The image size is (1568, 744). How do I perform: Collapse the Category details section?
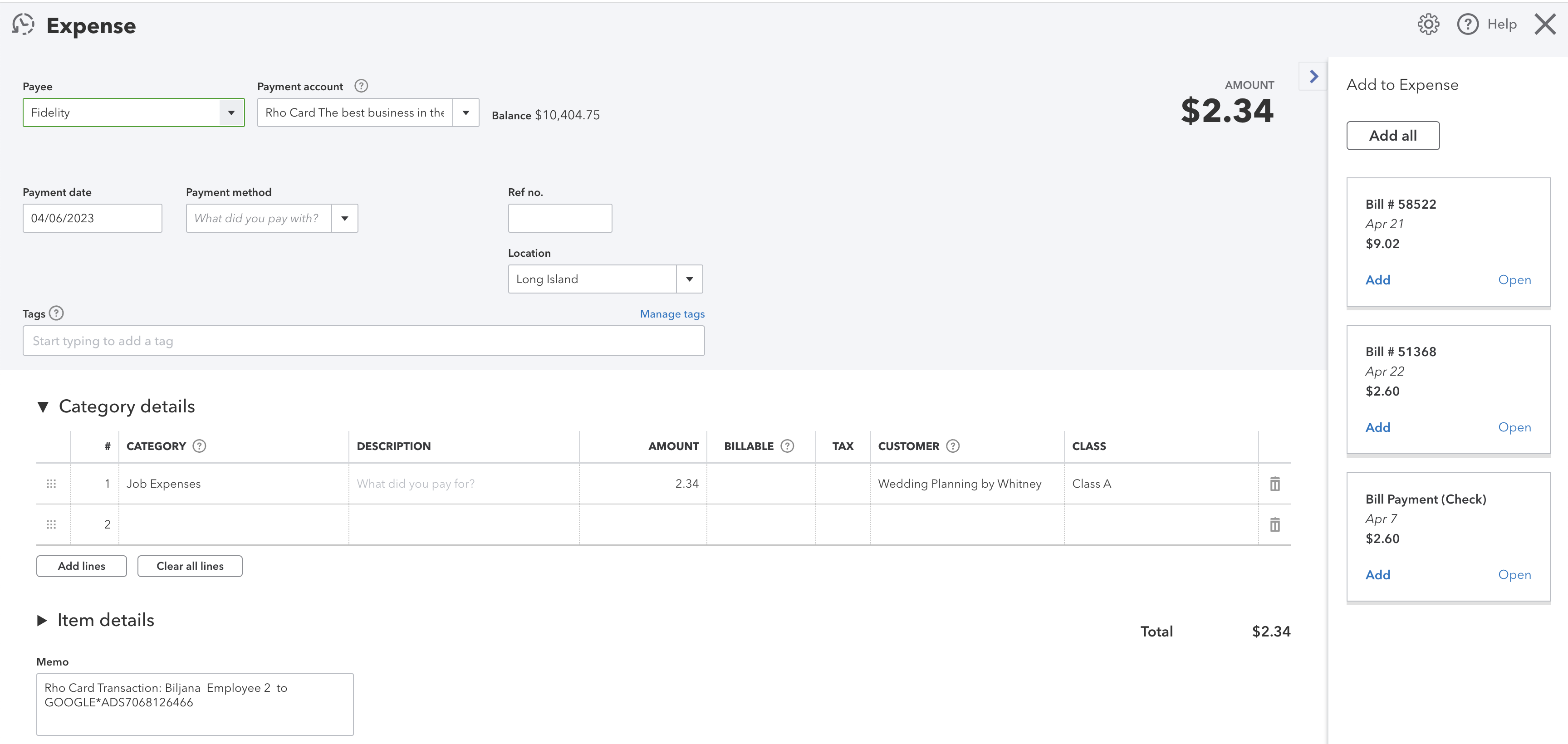click(x=43, y=406)
